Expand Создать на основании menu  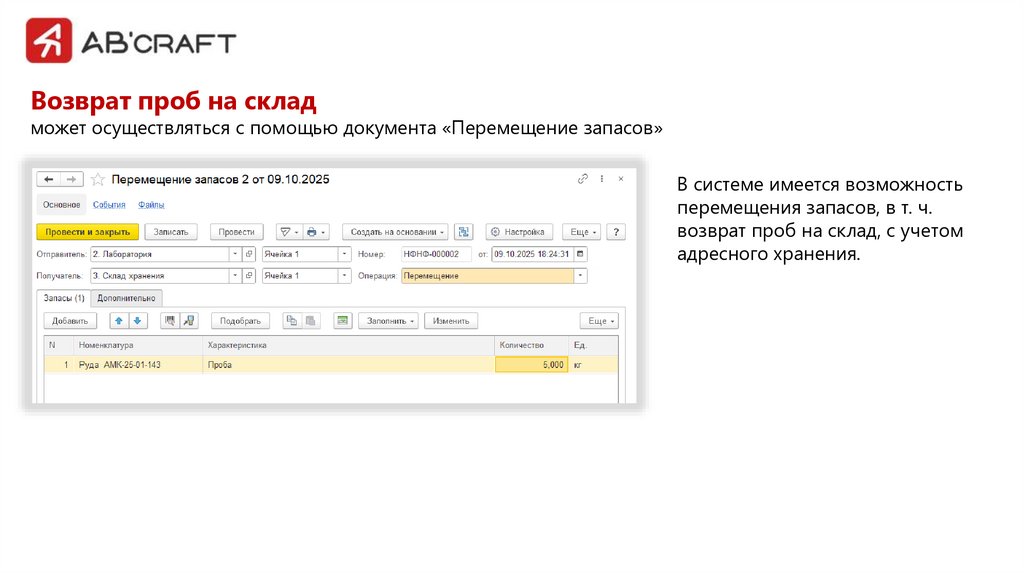coord(395,232)
